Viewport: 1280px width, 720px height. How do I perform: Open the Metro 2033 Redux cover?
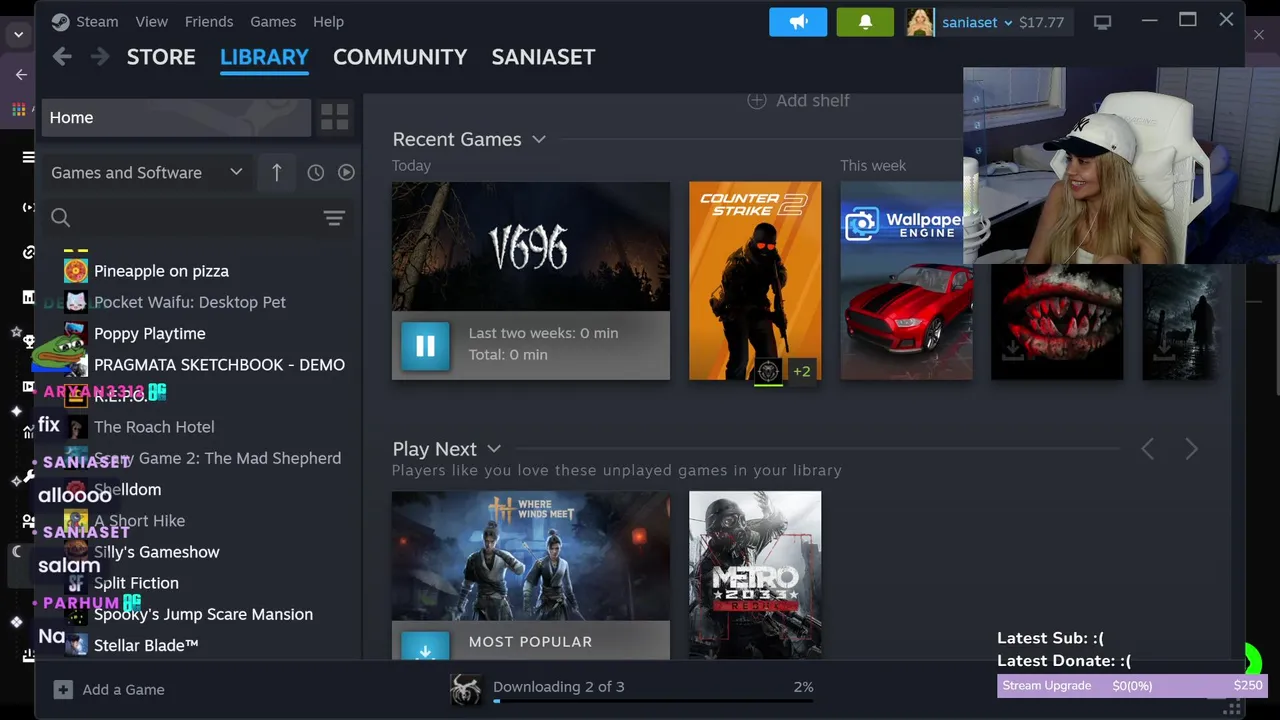click(755, 574)
